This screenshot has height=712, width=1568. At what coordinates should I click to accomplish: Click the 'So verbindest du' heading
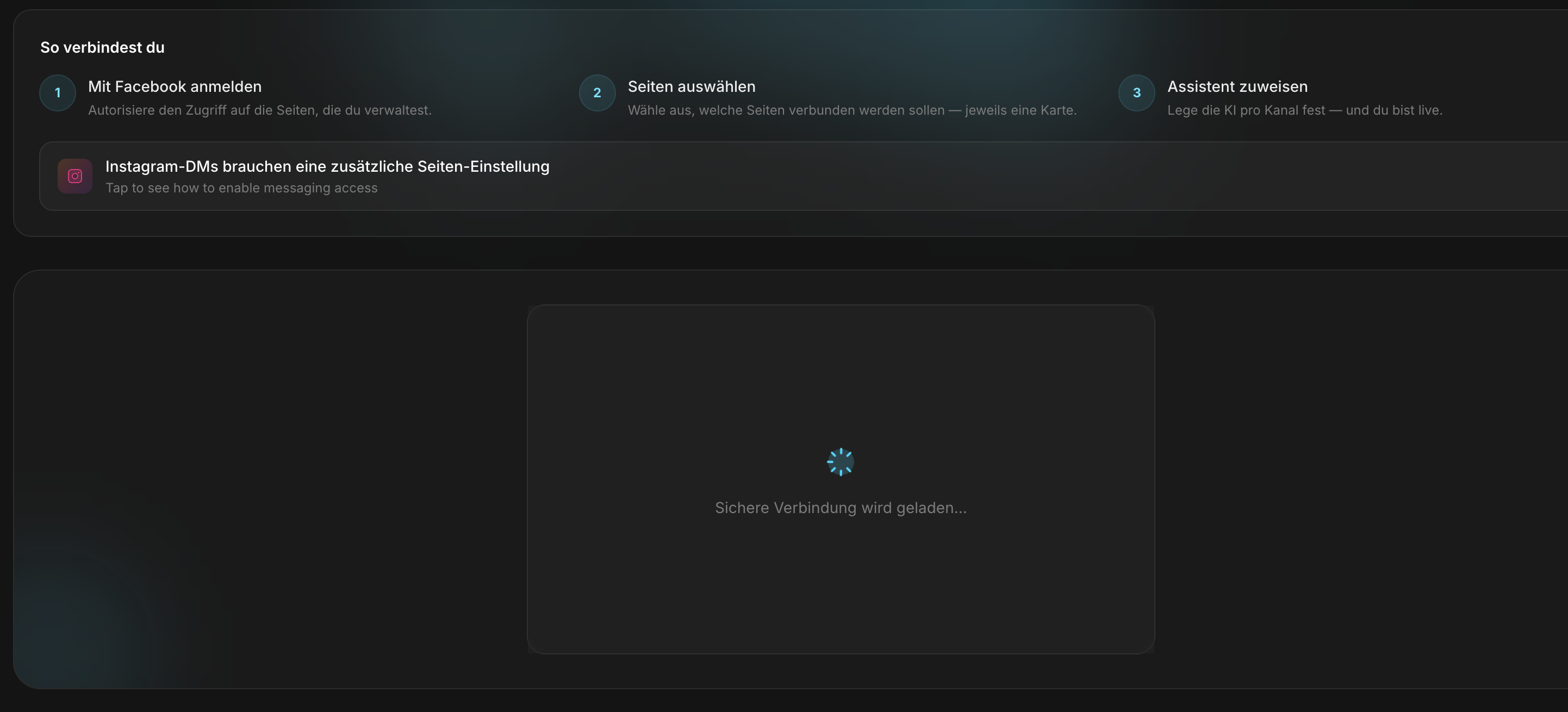pyautogui.click(x=102, y=47)
